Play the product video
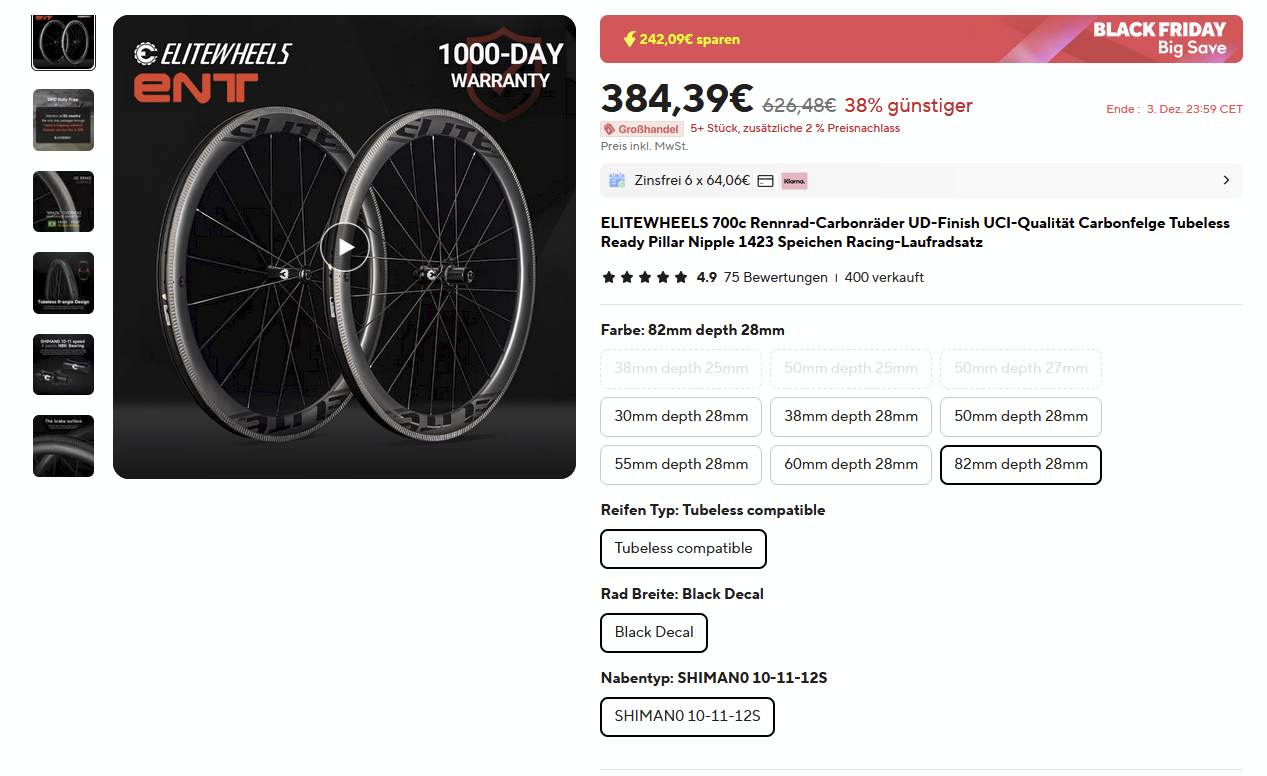The height and width of the screenshot is (776, 1267). click(345, 248)
